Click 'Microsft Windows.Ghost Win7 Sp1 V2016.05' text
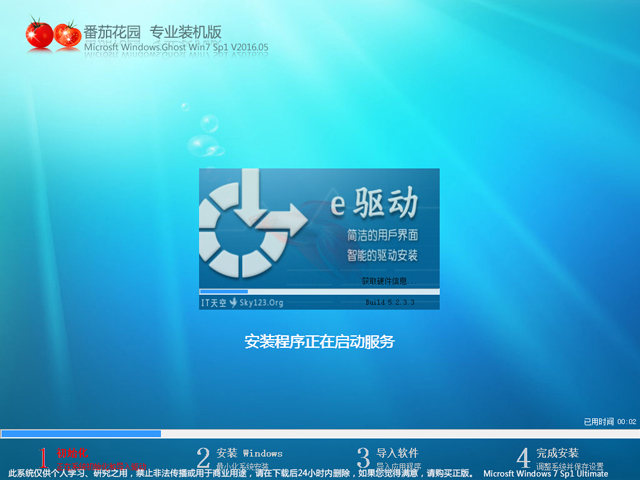640x480 pixels. coord(176,47)
